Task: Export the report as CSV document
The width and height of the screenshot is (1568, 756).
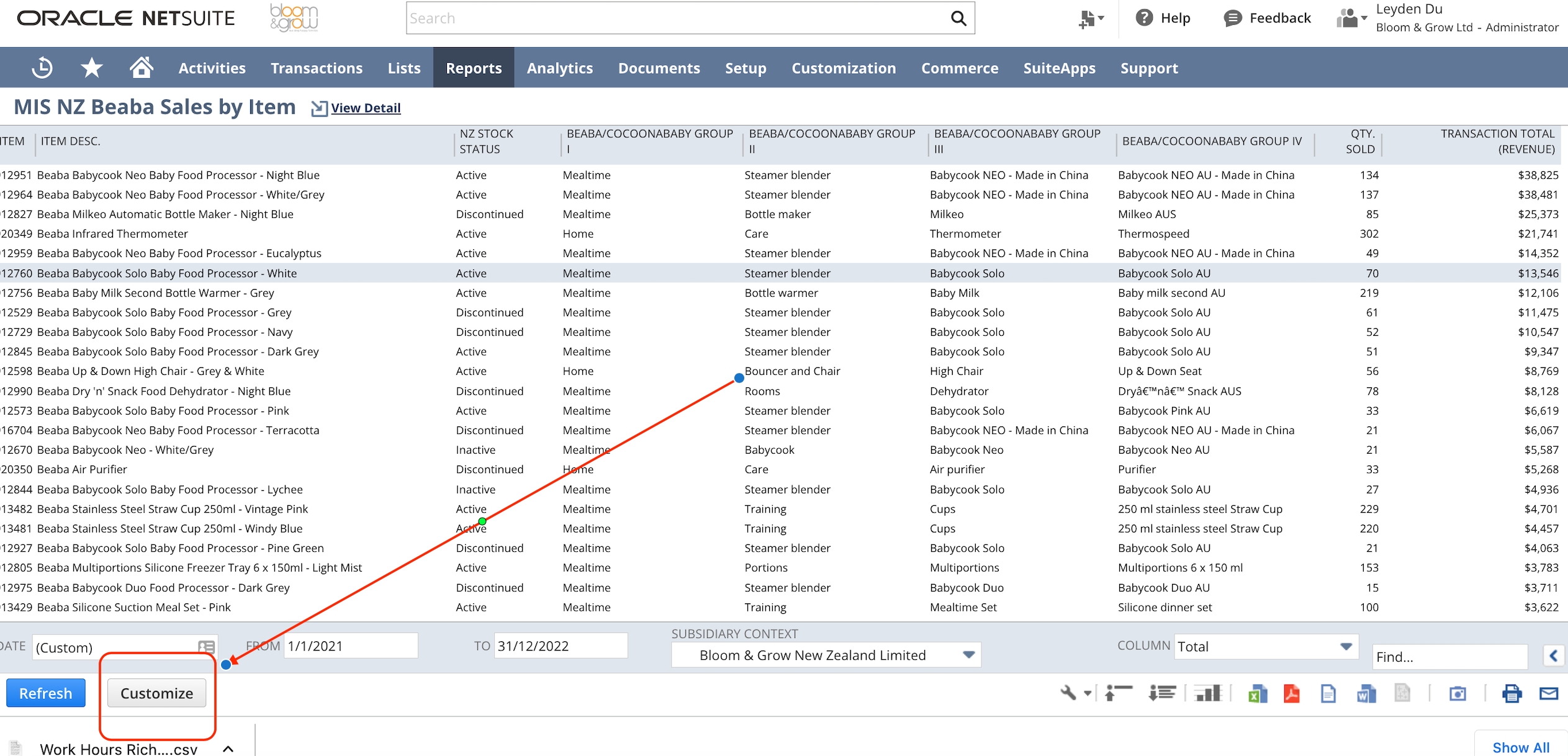Action: coord(1328,693)
